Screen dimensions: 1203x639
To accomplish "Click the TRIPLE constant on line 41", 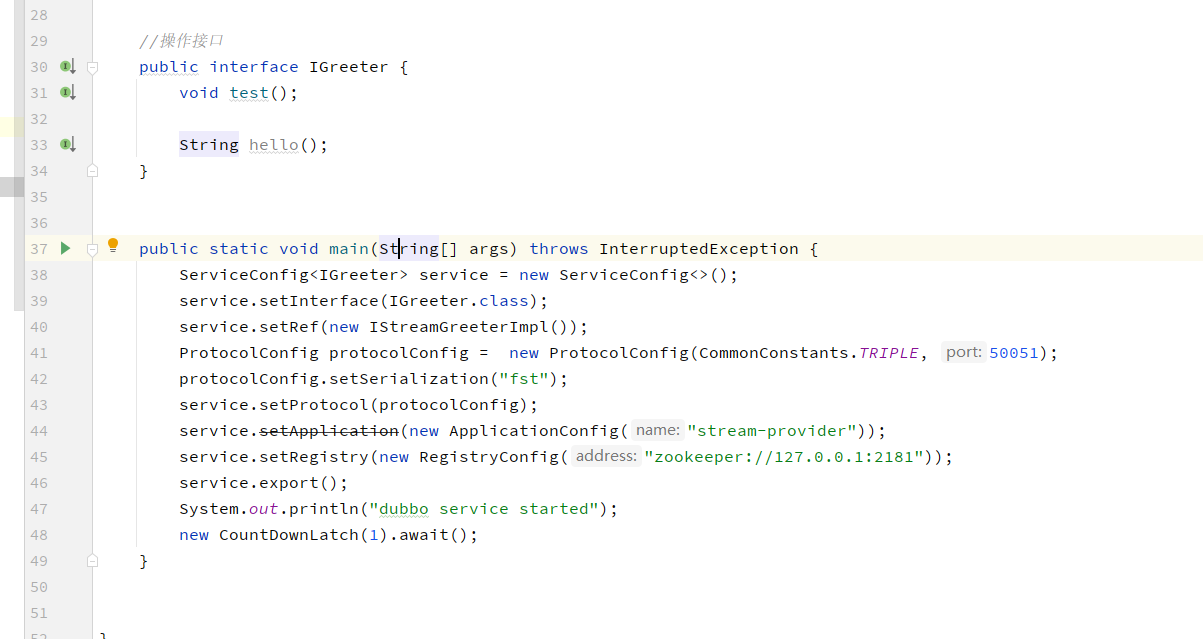I will tap(888, 352).
